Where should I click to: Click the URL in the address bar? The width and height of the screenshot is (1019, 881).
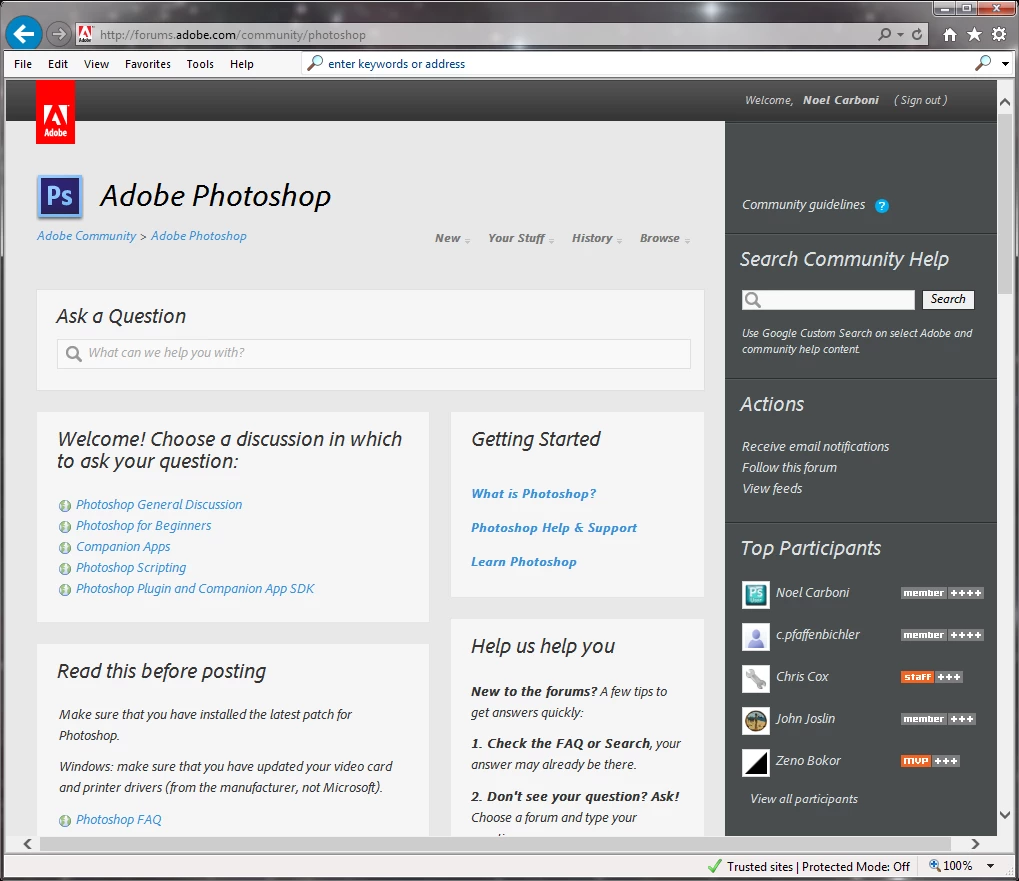tap(233, 34)
